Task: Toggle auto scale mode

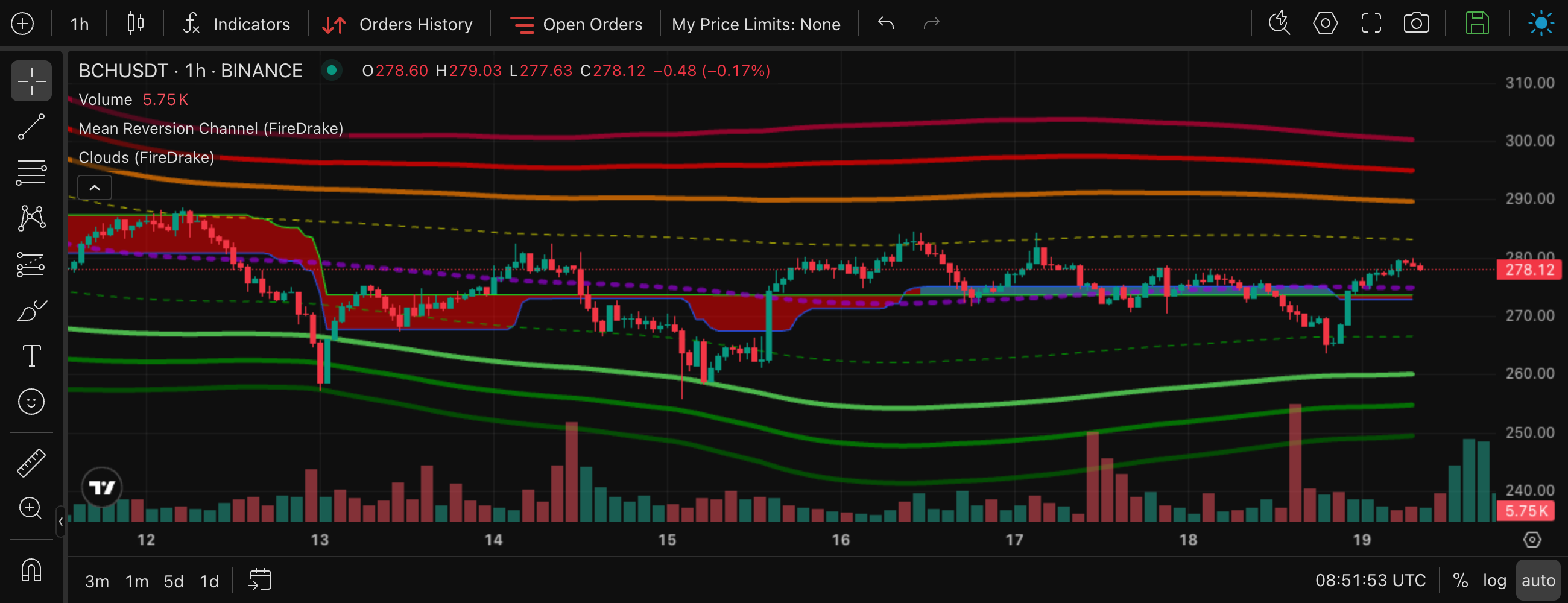Action: click(x=1538, y=581)
